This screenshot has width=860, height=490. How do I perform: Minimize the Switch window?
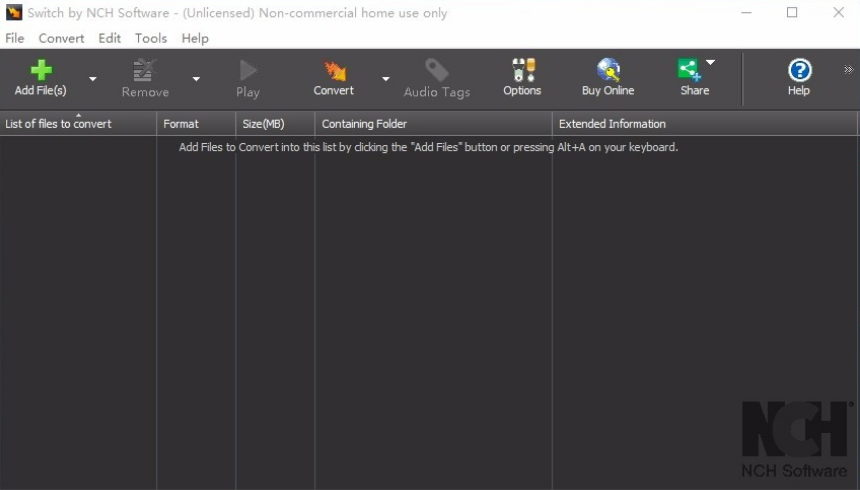click(746, 13)
